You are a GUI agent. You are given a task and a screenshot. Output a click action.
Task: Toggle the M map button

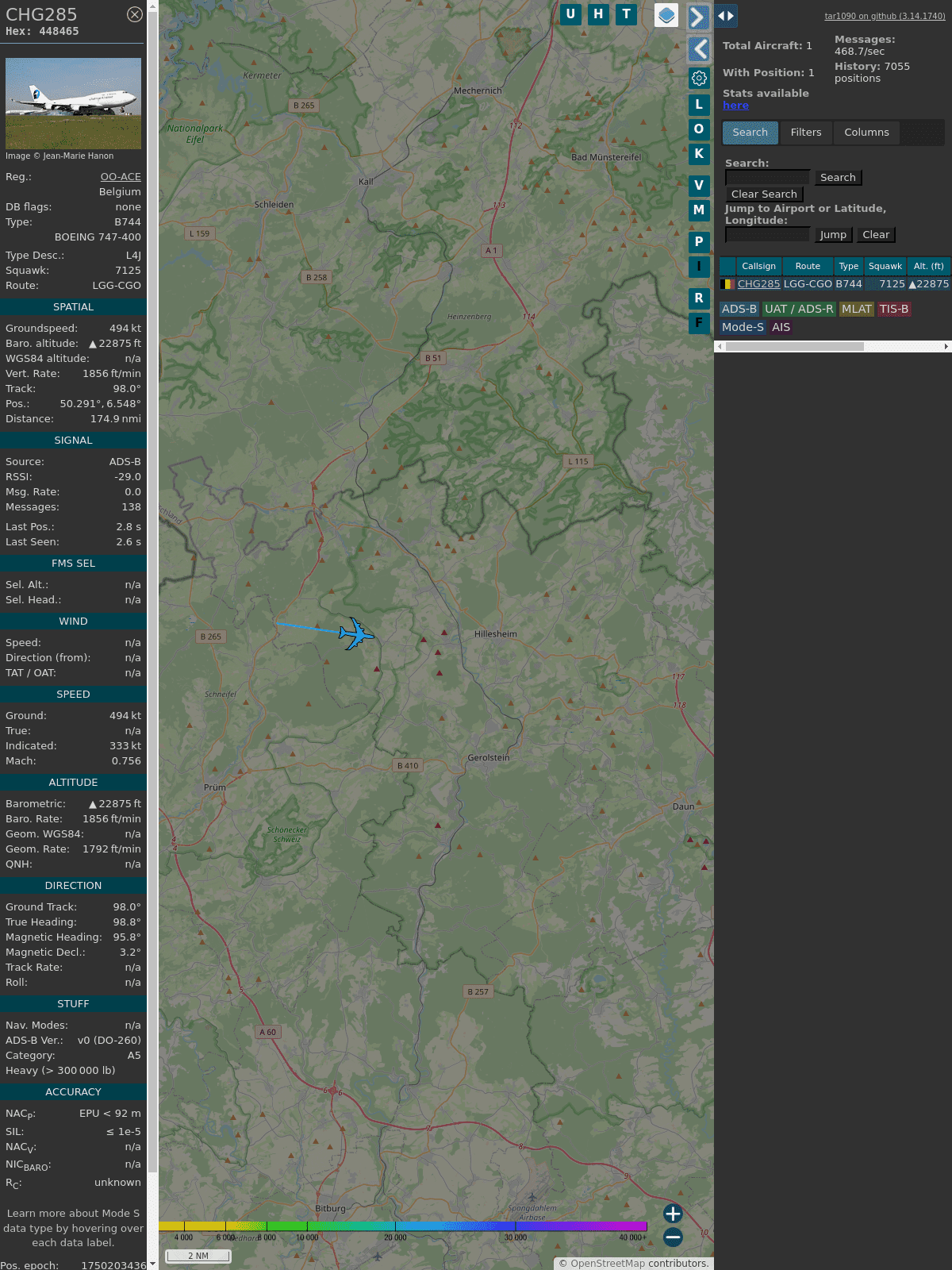pos(699,210)
